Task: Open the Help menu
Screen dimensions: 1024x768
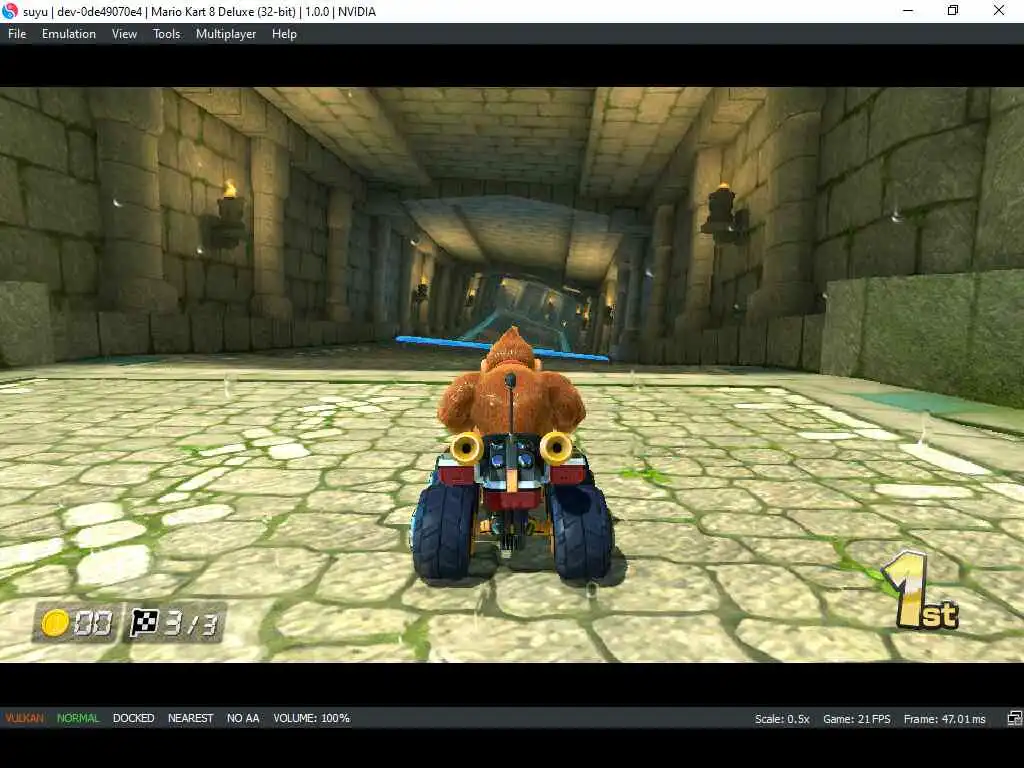Action: [284, 34]
